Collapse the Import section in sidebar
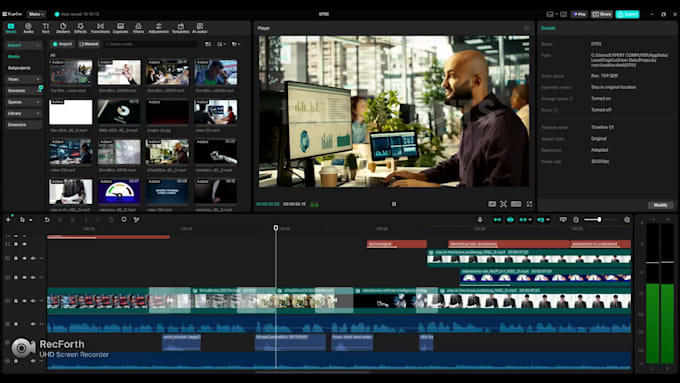 pyautogui.click(x=38, y=45)
